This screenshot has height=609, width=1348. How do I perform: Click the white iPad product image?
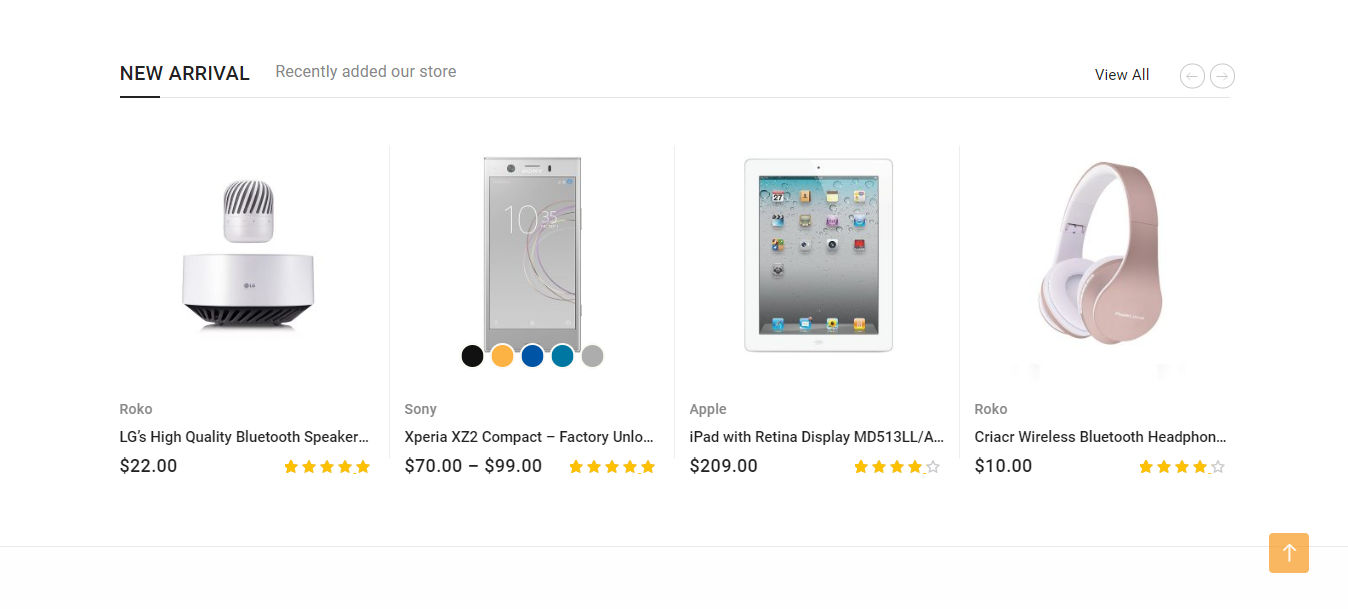tap(818, 255)
